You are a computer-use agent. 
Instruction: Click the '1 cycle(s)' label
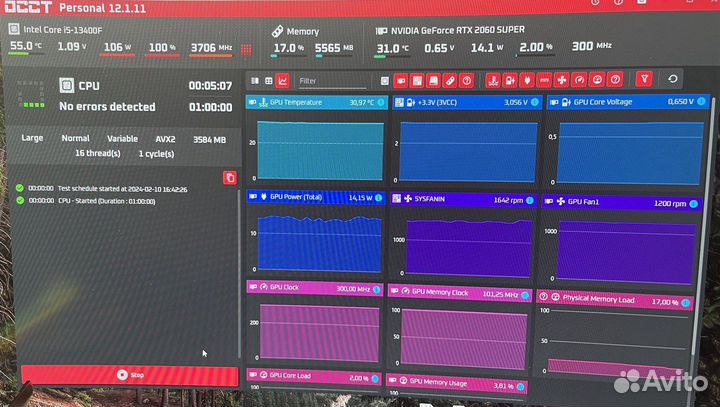[x=157, y=154]
